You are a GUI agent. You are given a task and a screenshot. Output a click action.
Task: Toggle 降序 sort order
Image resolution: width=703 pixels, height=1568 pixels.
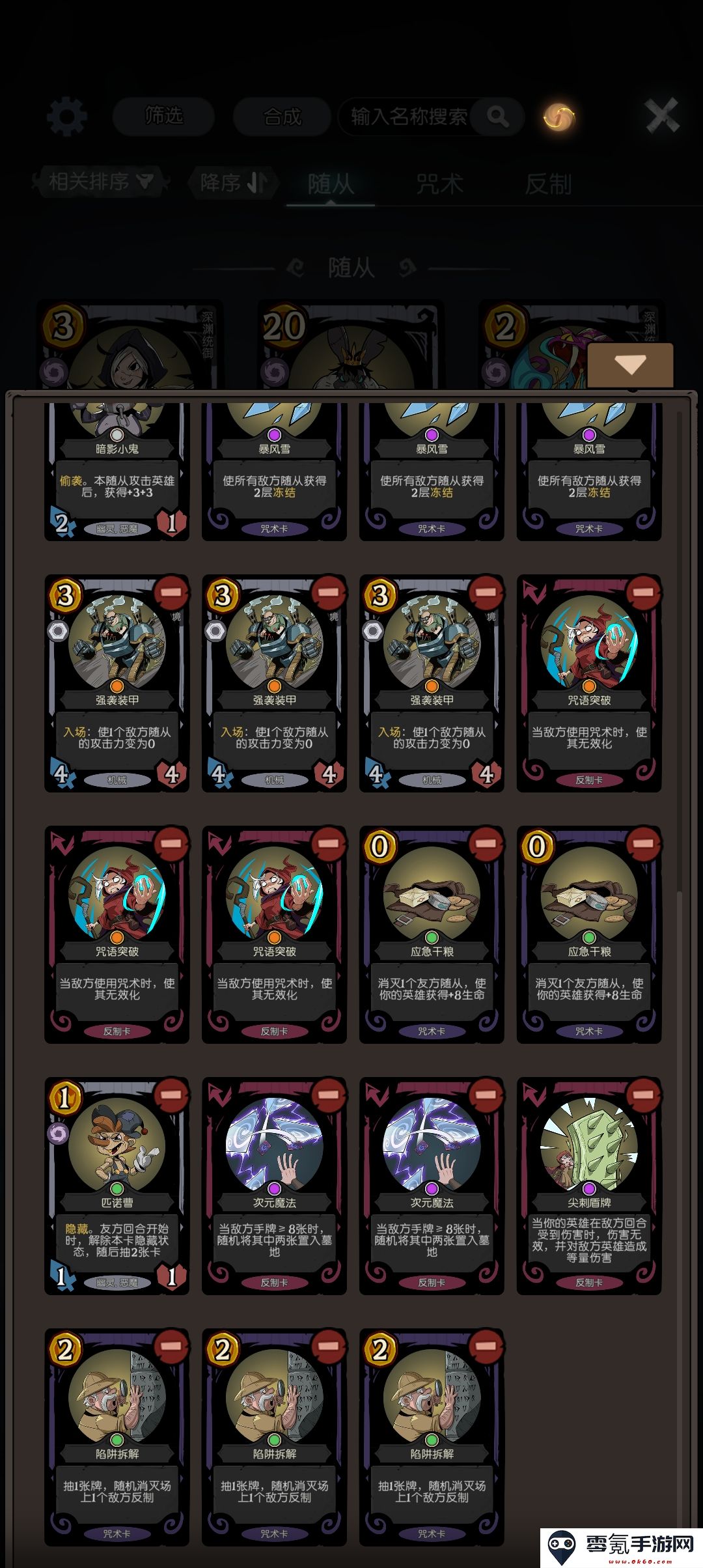[232, 183]
